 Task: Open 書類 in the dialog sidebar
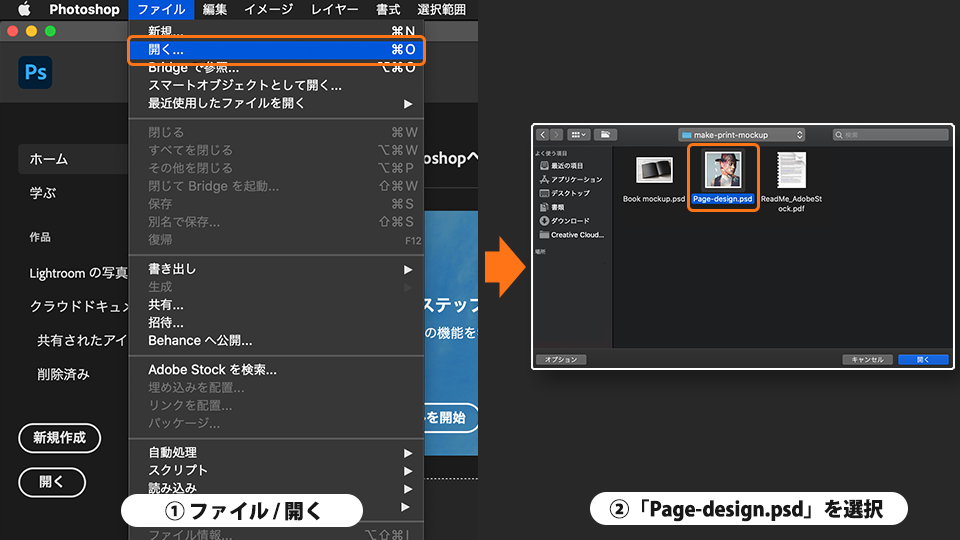click(x=552, y=208)
